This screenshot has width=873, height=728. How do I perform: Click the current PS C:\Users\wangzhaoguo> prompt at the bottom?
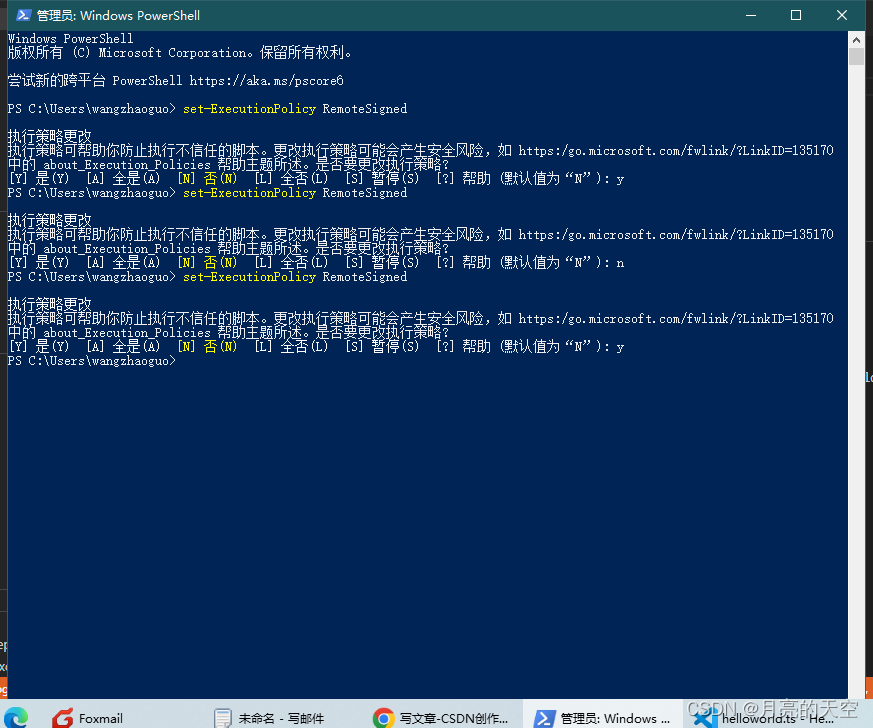pyautogui.click(x=92, y=361)
